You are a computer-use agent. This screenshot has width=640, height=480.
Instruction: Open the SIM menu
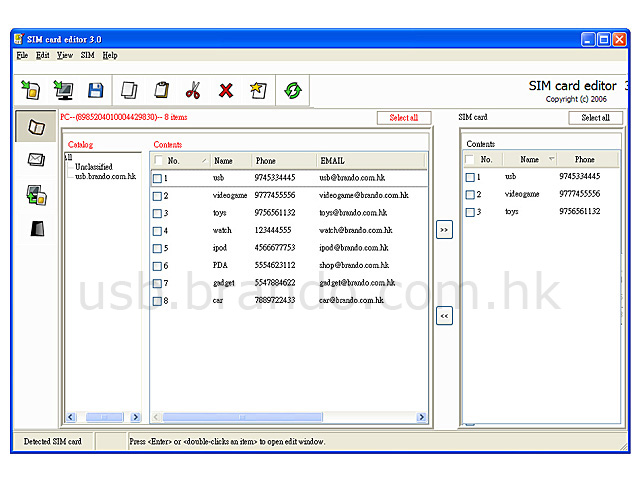click(87, 56)
